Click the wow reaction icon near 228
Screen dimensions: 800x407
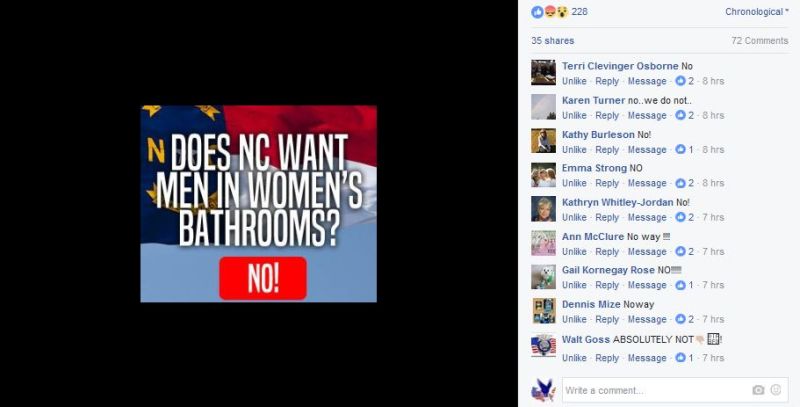(562, 12)
